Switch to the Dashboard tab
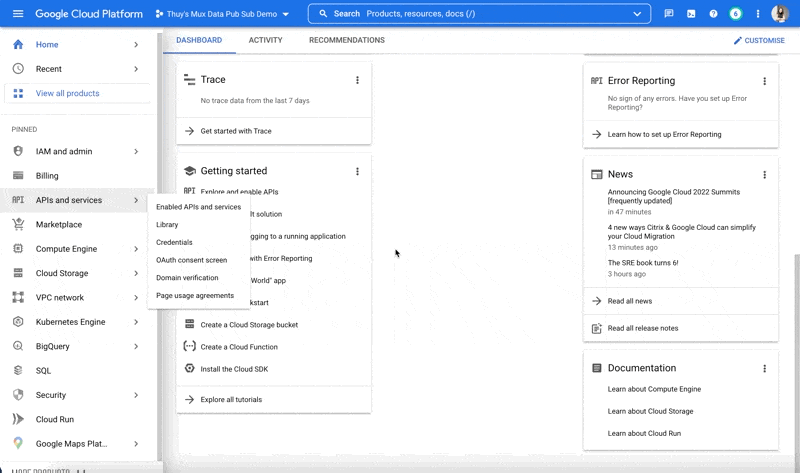The height and width of the screenshot is (473, 800). (199, 40)
